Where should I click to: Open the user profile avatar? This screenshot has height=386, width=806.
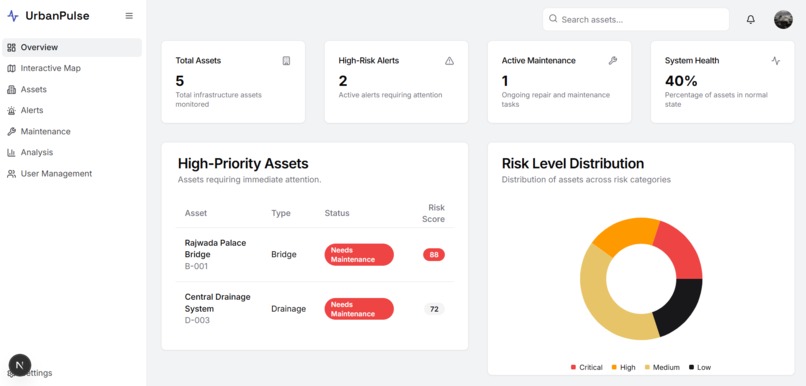783,20
